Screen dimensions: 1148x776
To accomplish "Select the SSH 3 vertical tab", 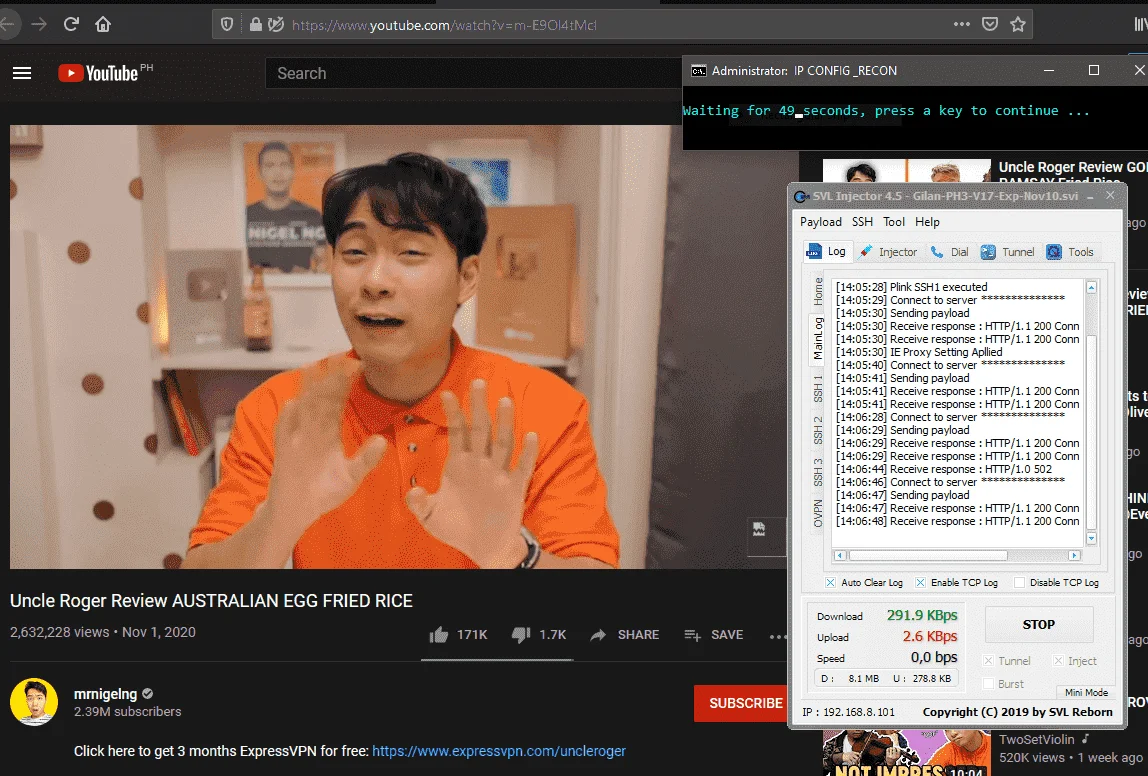I will click(x=818, y=472).
